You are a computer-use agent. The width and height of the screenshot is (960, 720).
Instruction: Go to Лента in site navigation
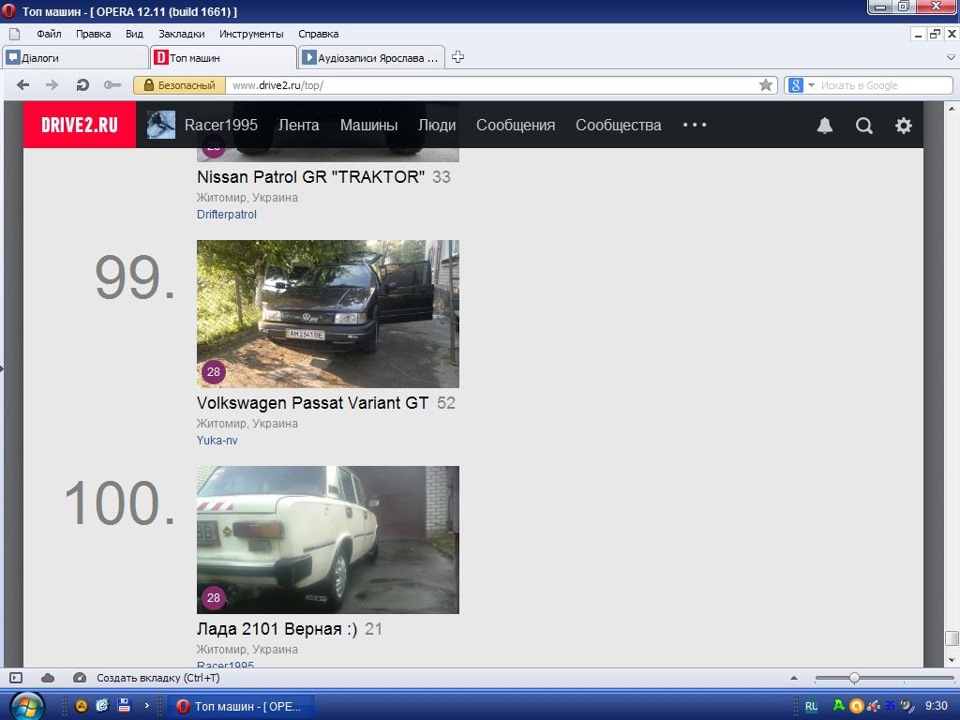pyautogui.click(x=299, y=125)
